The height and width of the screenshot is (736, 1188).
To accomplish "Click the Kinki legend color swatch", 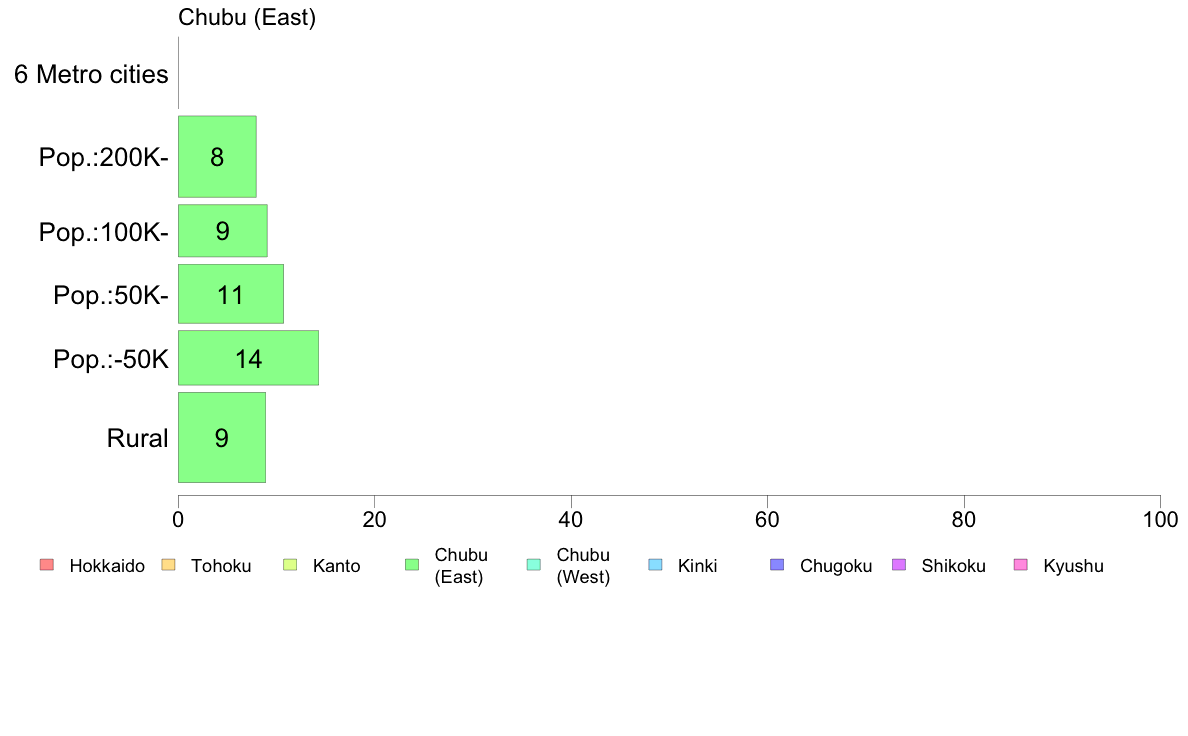I will click(x=655, y=565).
